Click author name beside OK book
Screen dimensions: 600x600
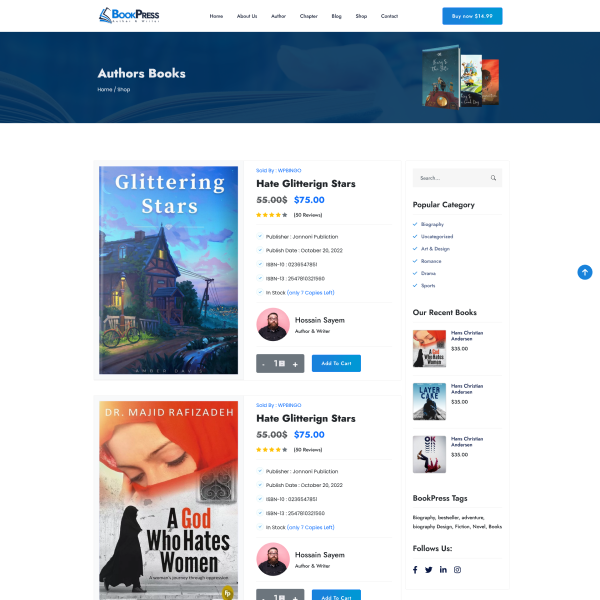pyautogui.click(x=467, y=442)
